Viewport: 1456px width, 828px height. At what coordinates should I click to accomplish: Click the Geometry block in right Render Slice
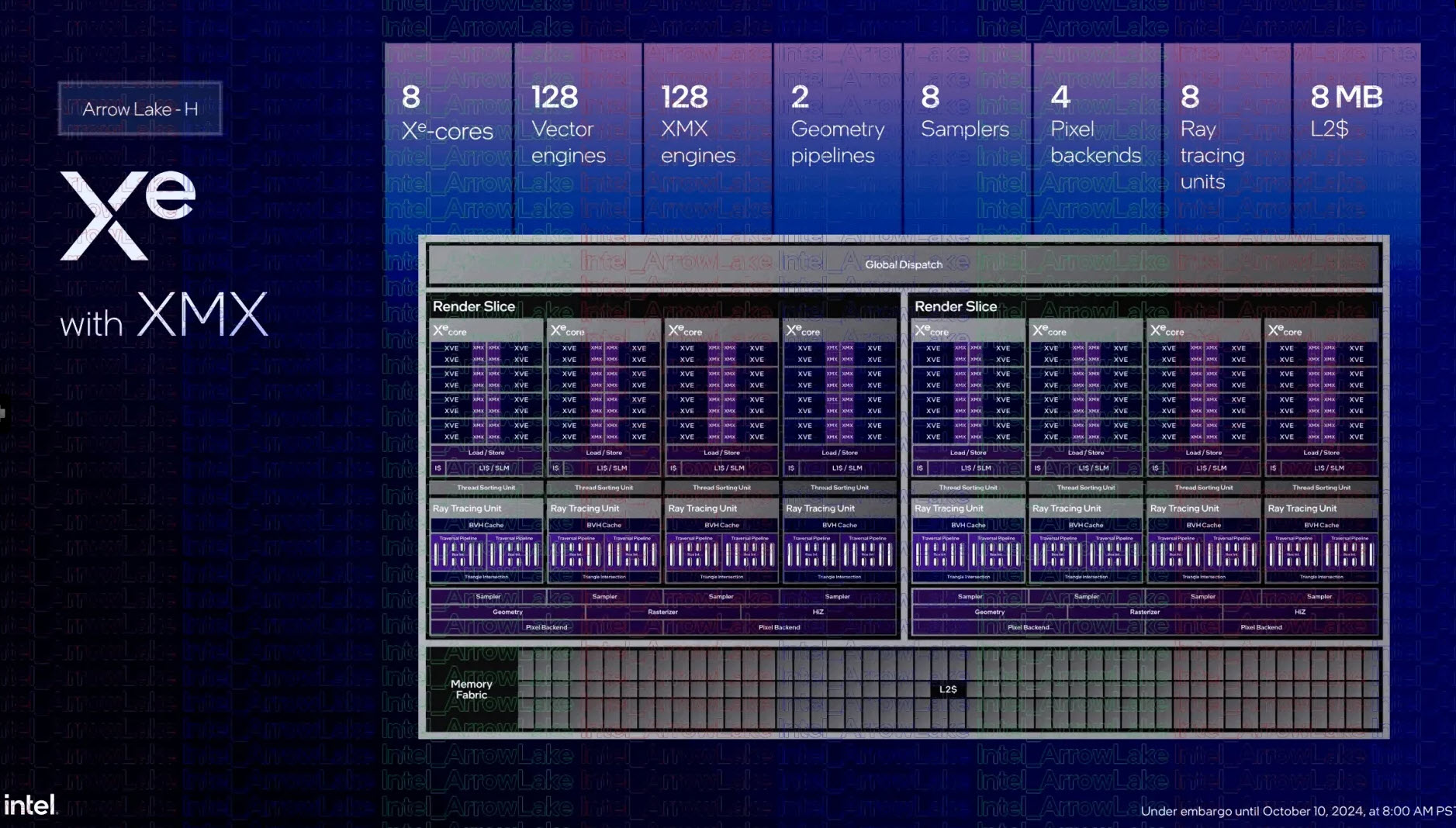(x=990, y=612)
